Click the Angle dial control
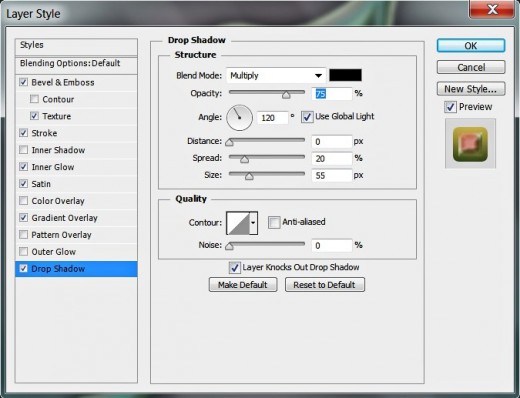This screenshot has height=398, width=520. pyautogui.click(x=239, y=118)
